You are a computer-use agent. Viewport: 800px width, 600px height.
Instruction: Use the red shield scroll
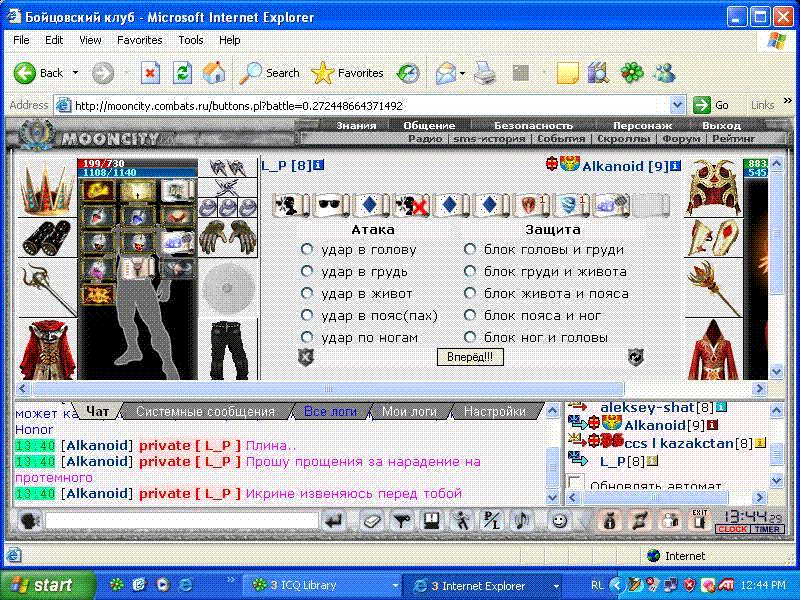(531, 205)
